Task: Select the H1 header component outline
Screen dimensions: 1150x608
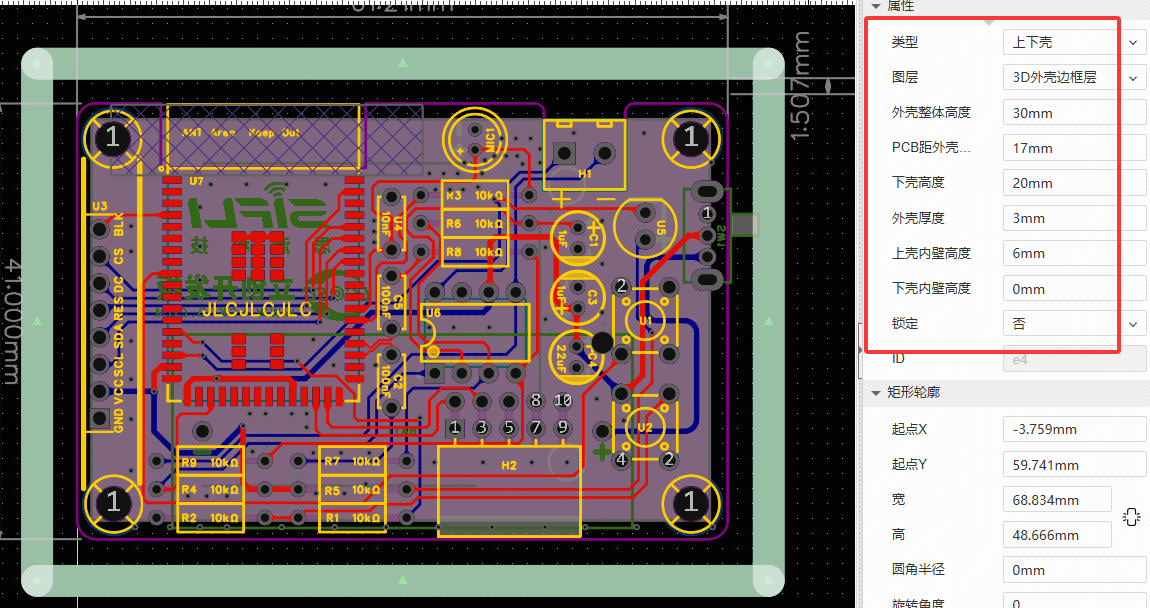Action: [x=584, y=154]
